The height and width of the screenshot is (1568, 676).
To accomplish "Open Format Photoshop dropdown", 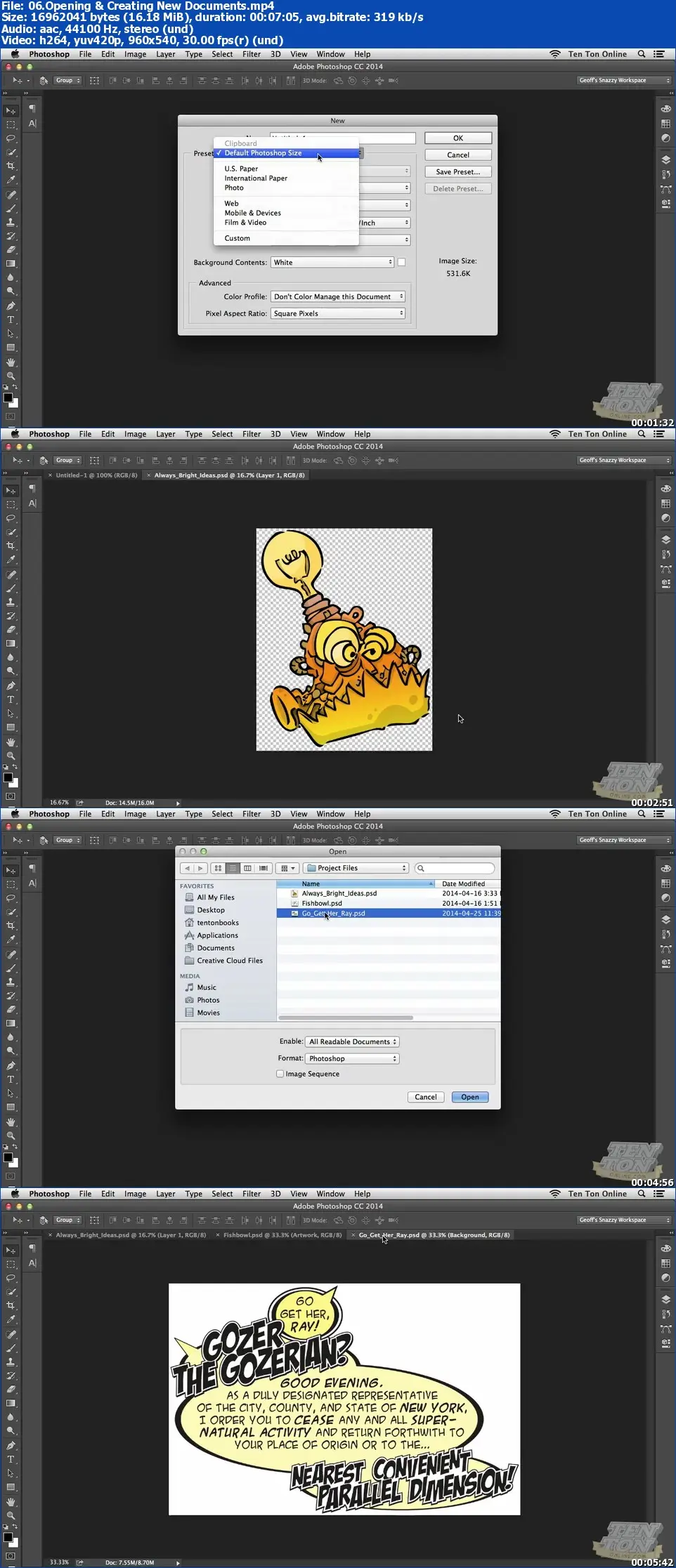I will [x=352, y=1058].
